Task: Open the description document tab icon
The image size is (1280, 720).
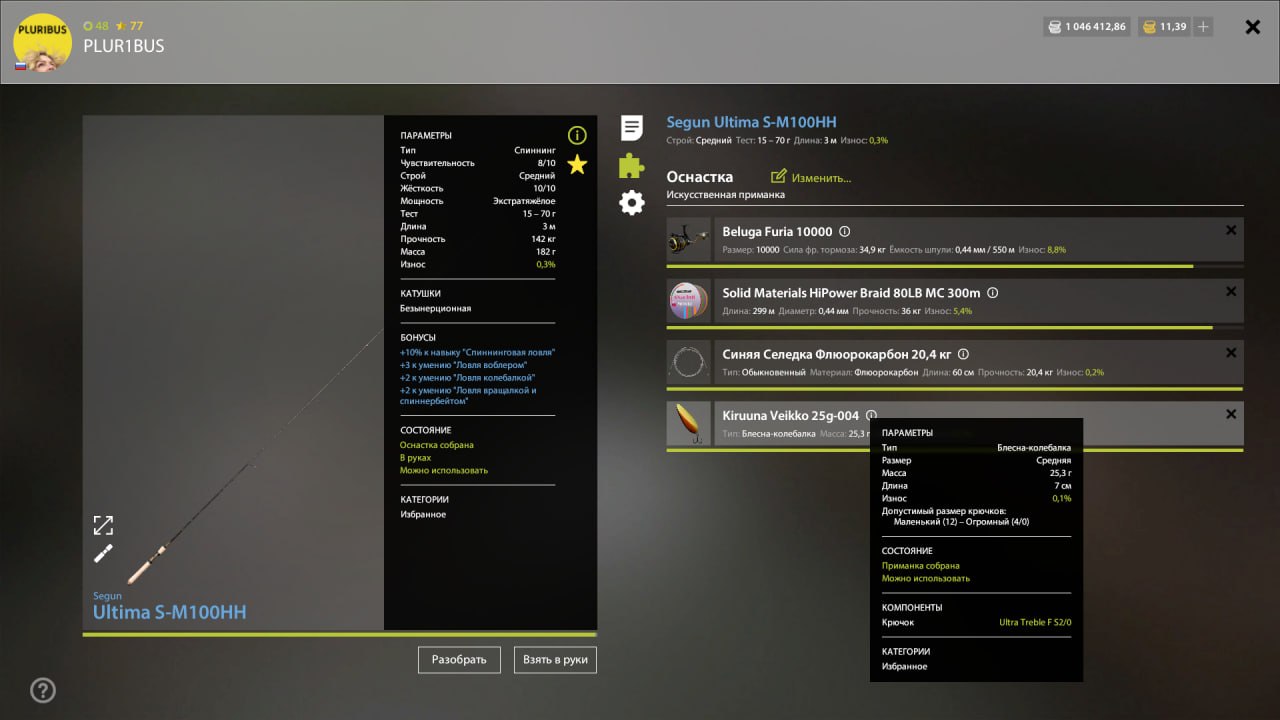Action: click(x=632, y=128)
